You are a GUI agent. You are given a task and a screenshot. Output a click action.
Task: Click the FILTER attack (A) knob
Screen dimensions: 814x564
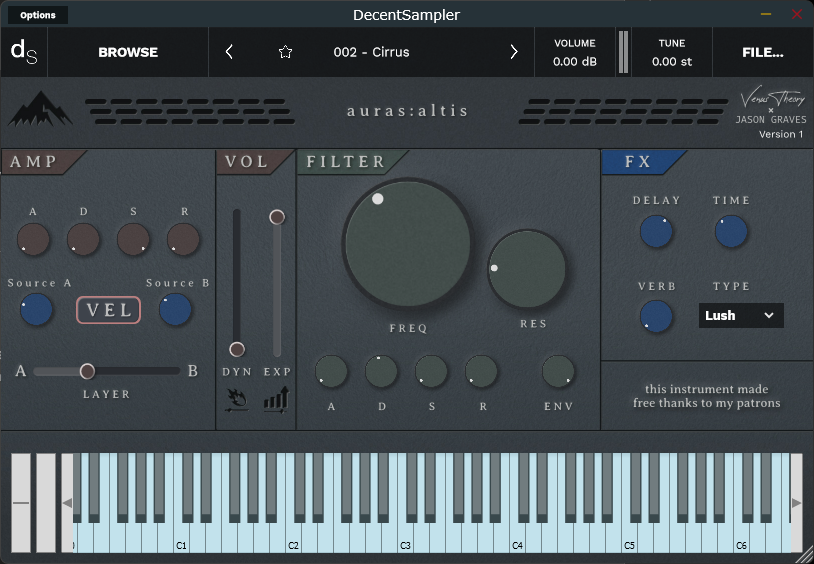[331, 371]
